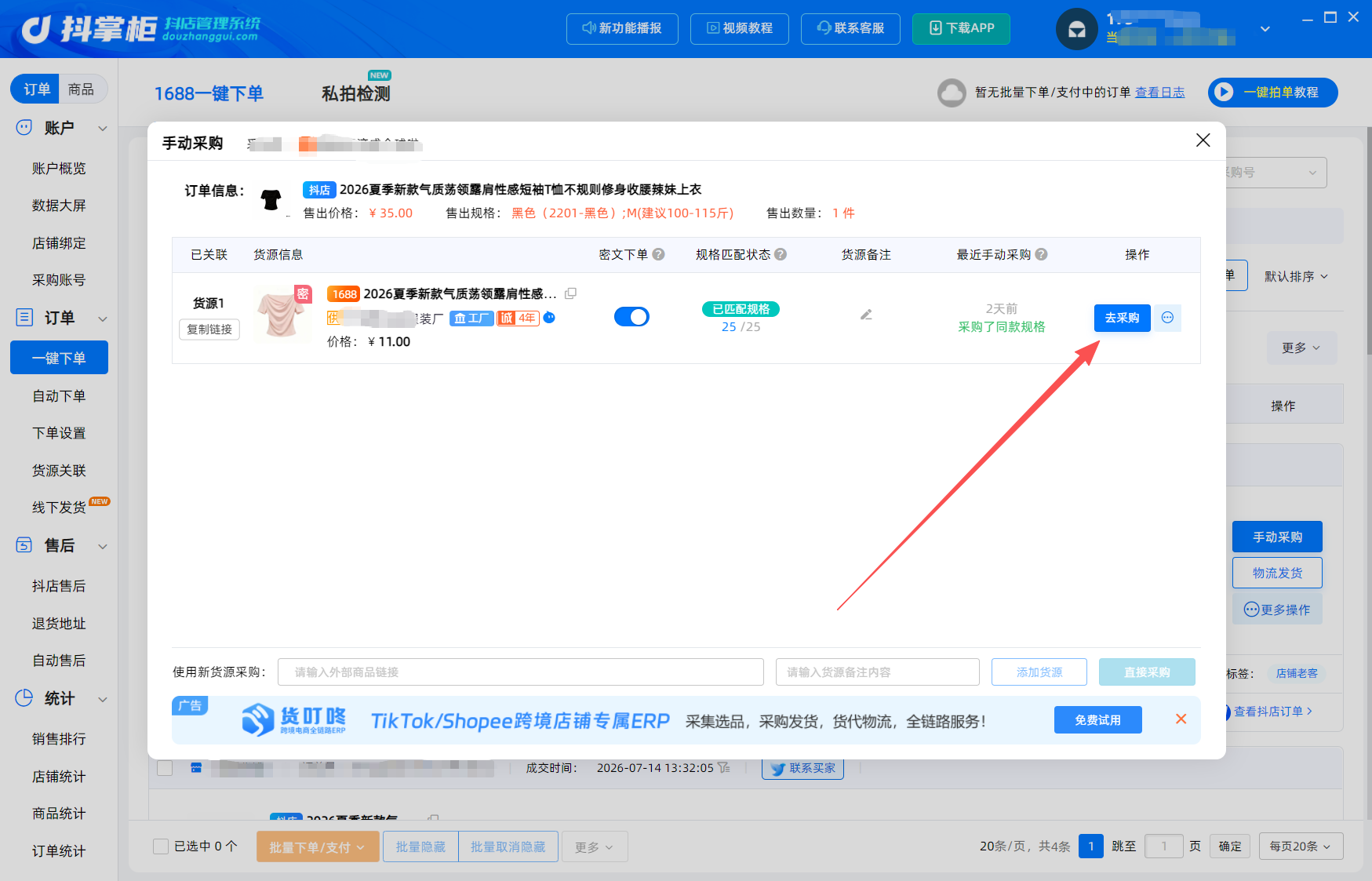
Task: Click the user avatar icon
Action: point(1077,29)
